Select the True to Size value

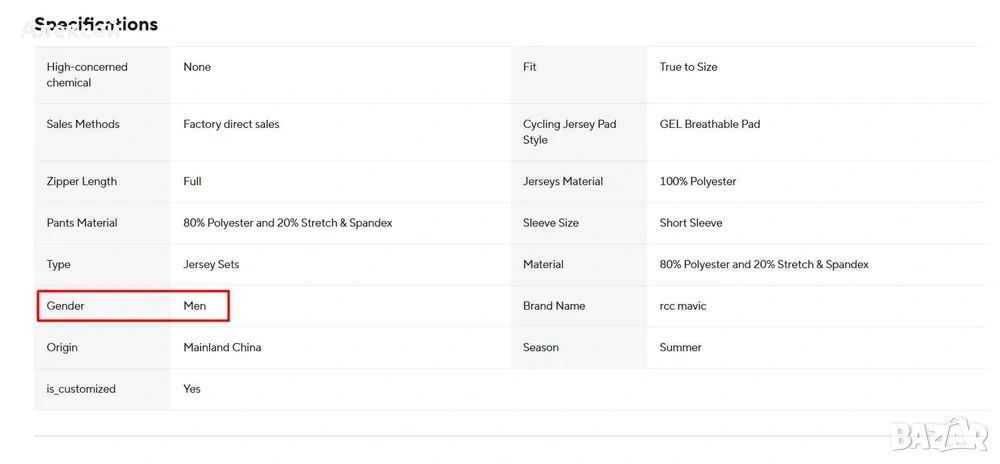[x=688, y=67]
